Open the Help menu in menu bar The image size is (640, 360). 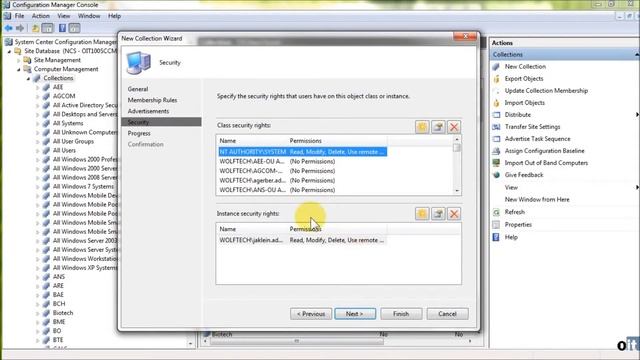114,16
